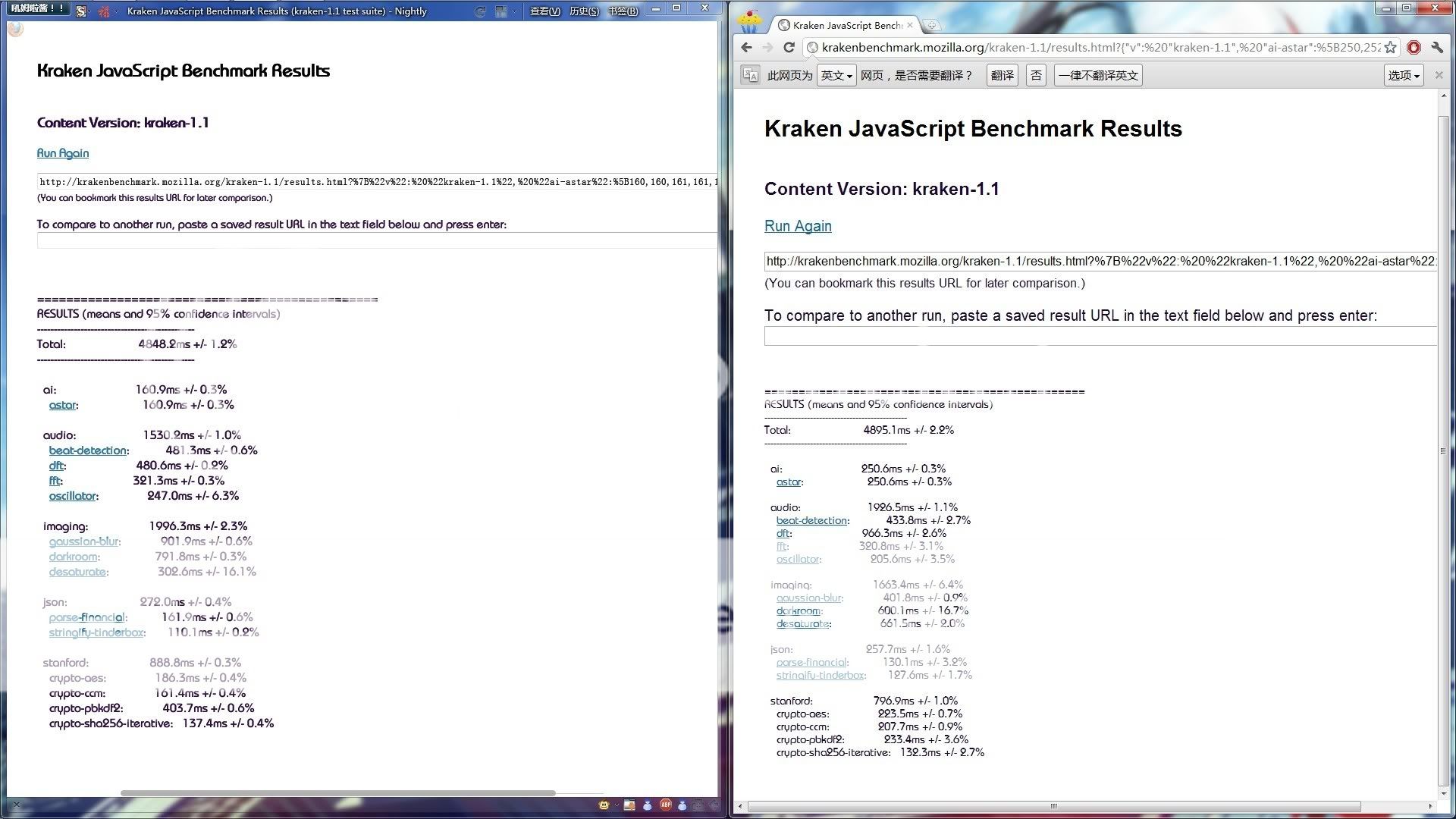1456x819 pixels.
Task: Open gaussian-blur link in Nightly results
Action: tap(84, 541)
